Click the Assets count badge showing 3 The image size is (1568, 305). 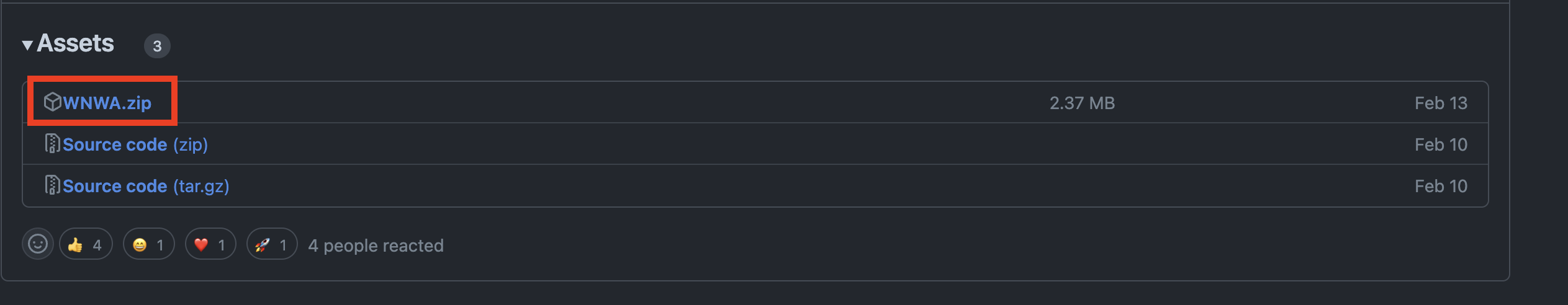(x=157, y=46)
